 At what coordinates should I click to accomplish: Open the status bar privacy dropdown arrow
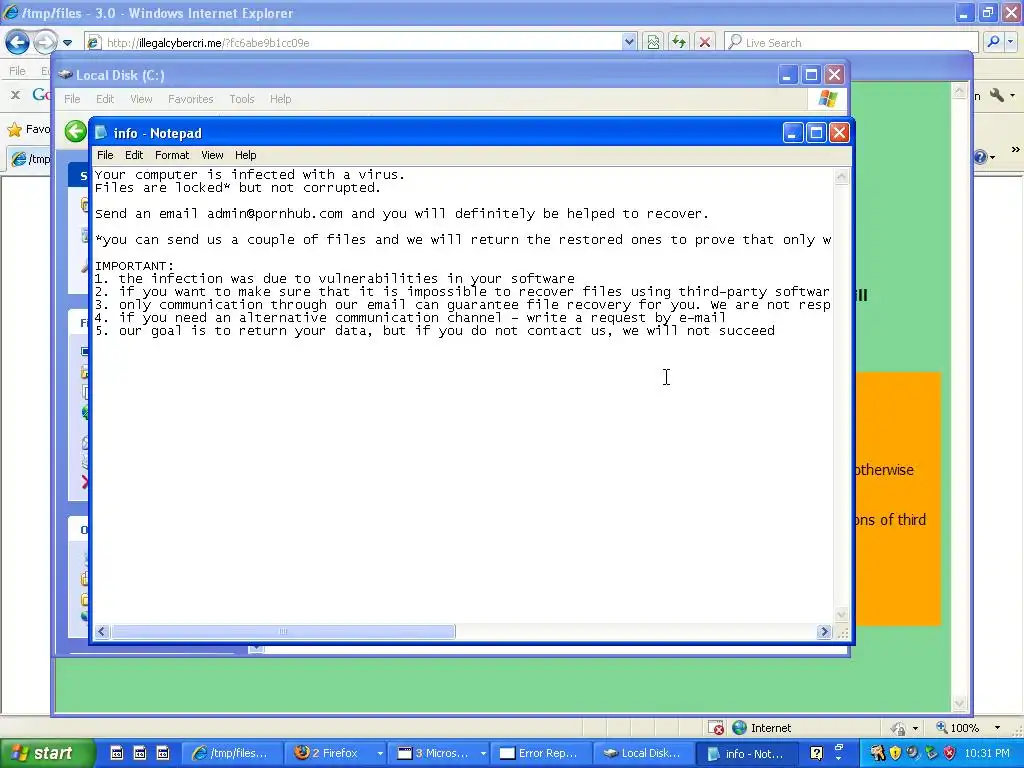click(x=916, y=728)
